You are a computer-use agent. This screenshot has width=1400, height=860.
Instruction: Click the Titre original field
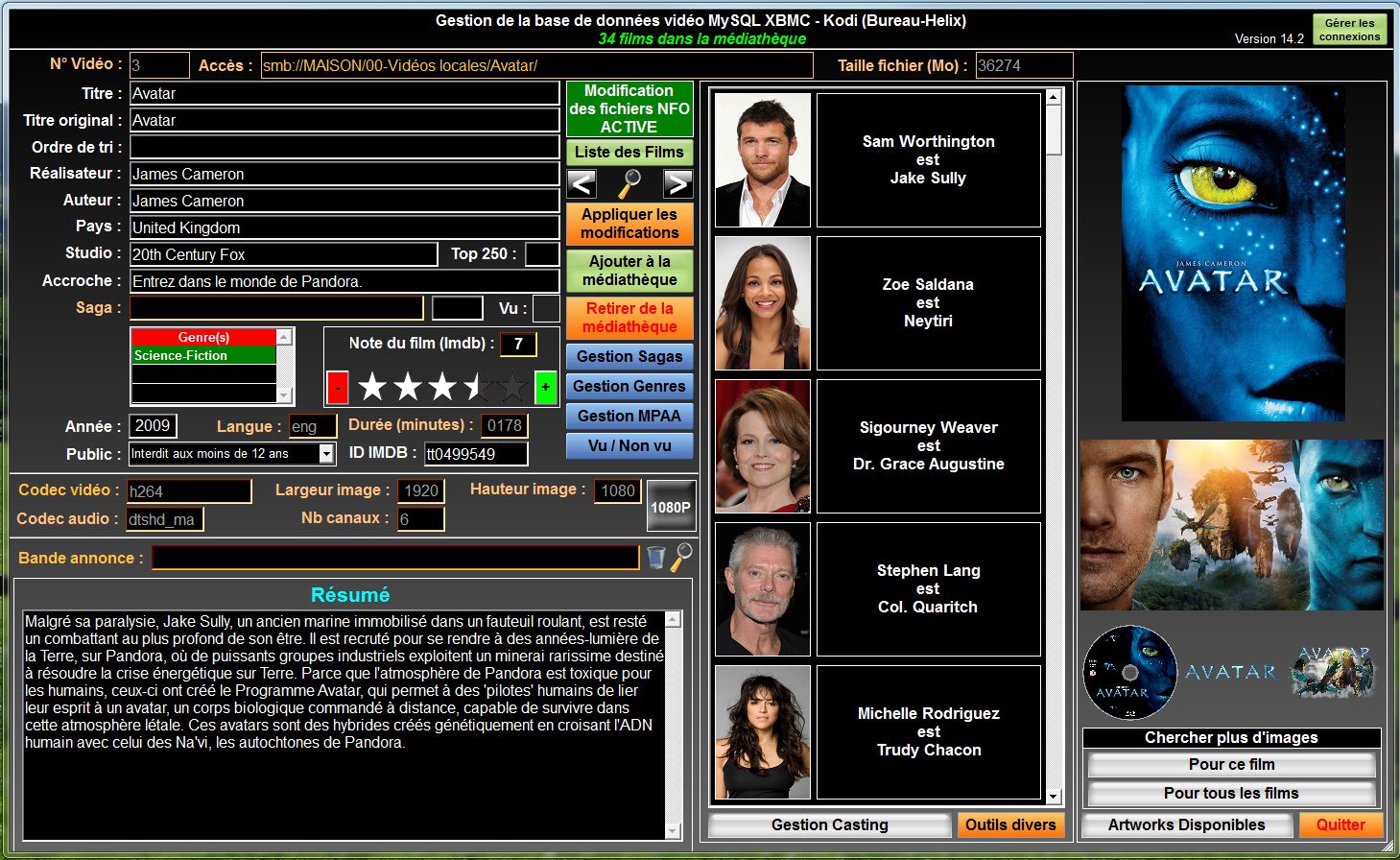pyautogui.click(x=344, y=120)
